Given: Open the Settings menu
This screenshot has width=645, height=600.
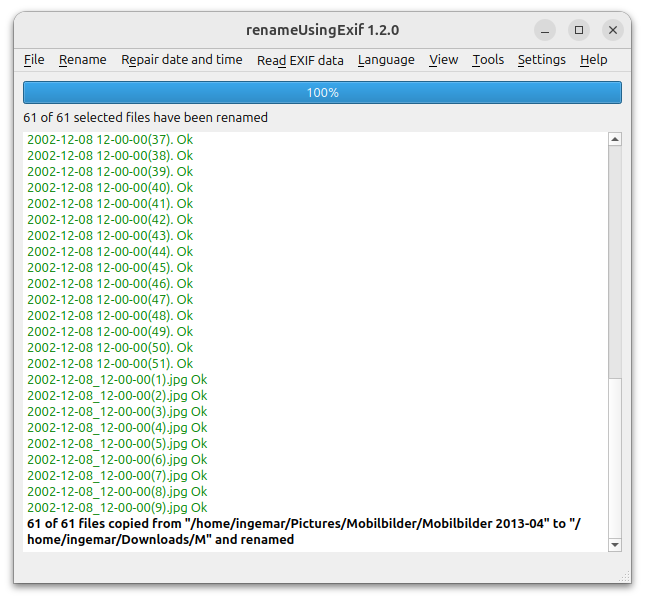Looking at the screenshot, I should click(x=542, y=60).
